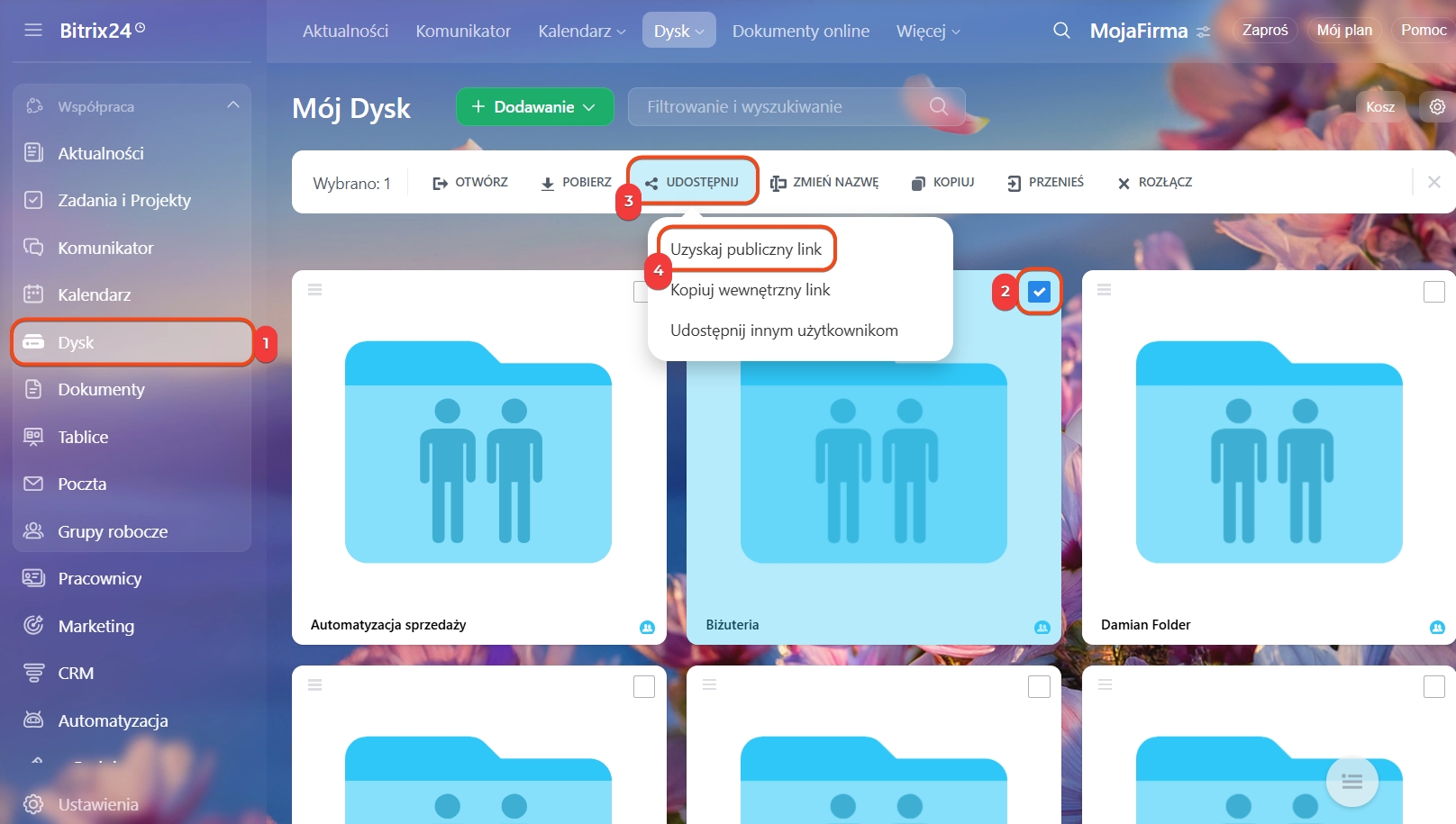Open the floating list widget button
Viewport: 1456px width, 824px height.
coord(1351,781)
